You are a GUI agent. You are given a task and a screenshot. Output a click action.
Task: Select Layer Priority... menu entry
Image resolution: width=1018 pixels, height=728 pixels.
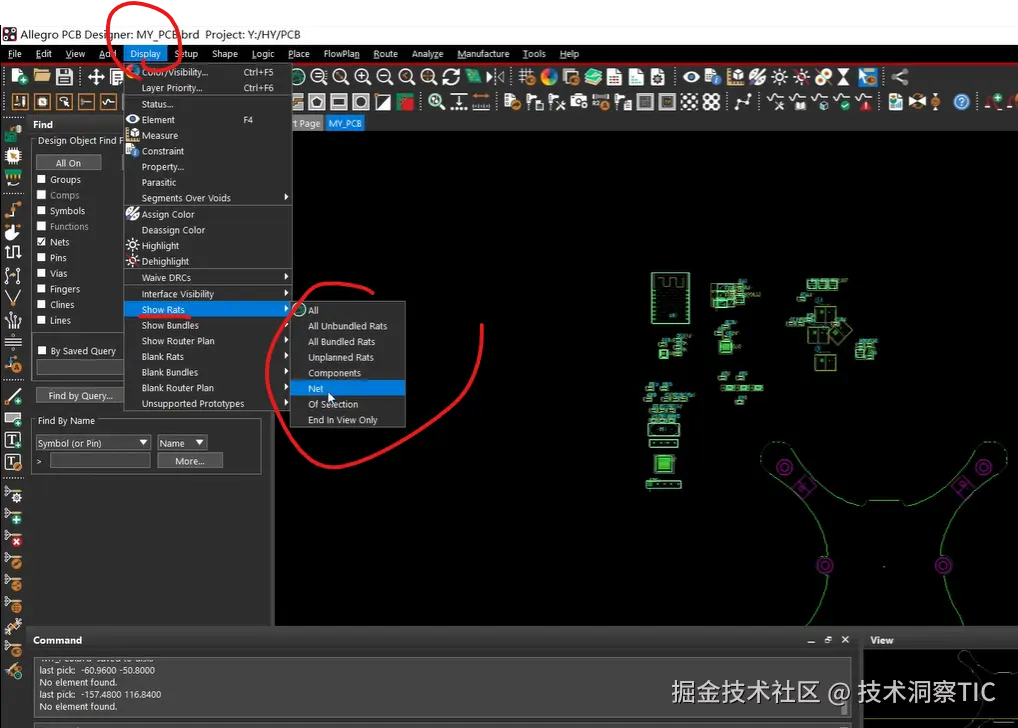coord(208,88)
